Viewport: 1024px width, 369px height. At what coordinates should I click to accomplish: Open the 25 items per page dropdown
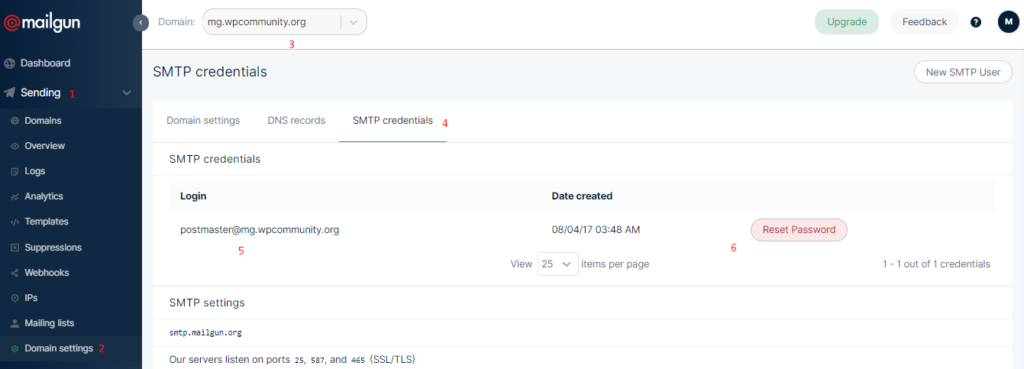click(558, 264)
